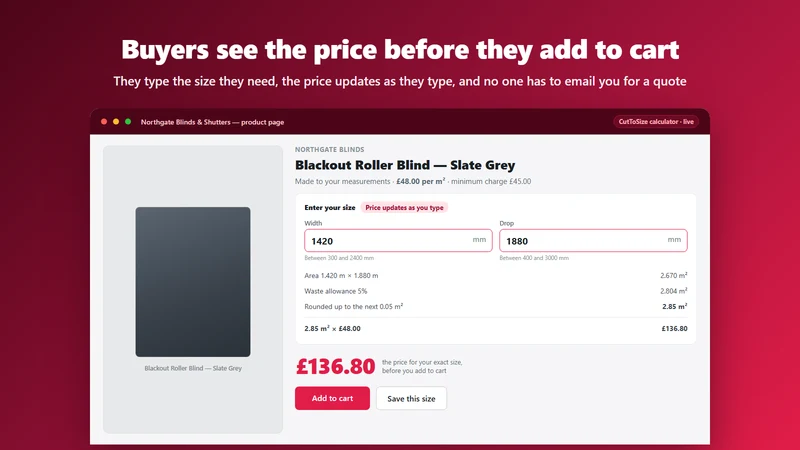Click the green maximize dot
The image size is (800, 450).
(x=128, y=121)
